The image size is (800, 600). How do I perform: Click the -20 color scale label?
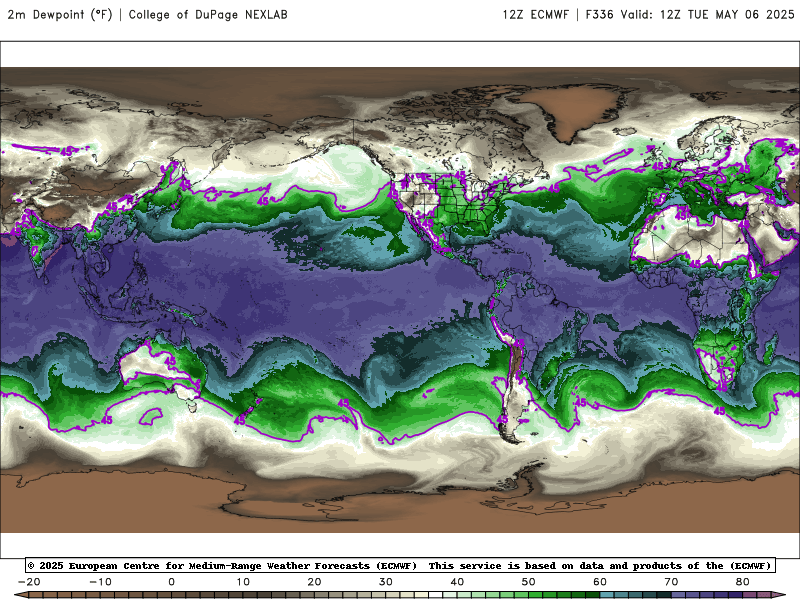(29, 582)
